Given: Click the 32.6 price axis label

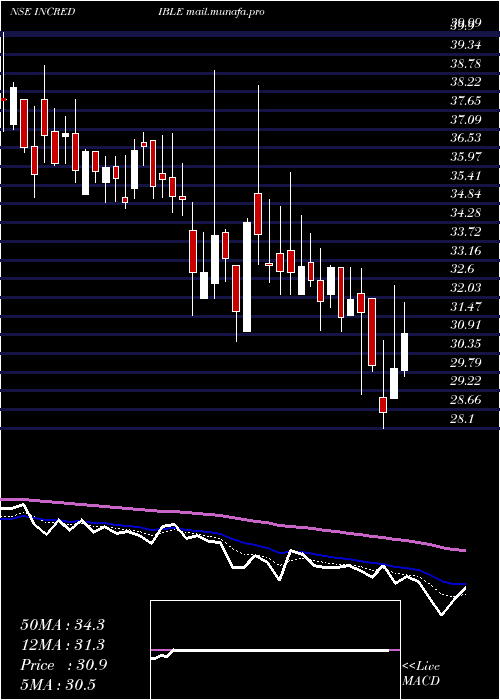Looking at the screenshot, I should (462, 268).
